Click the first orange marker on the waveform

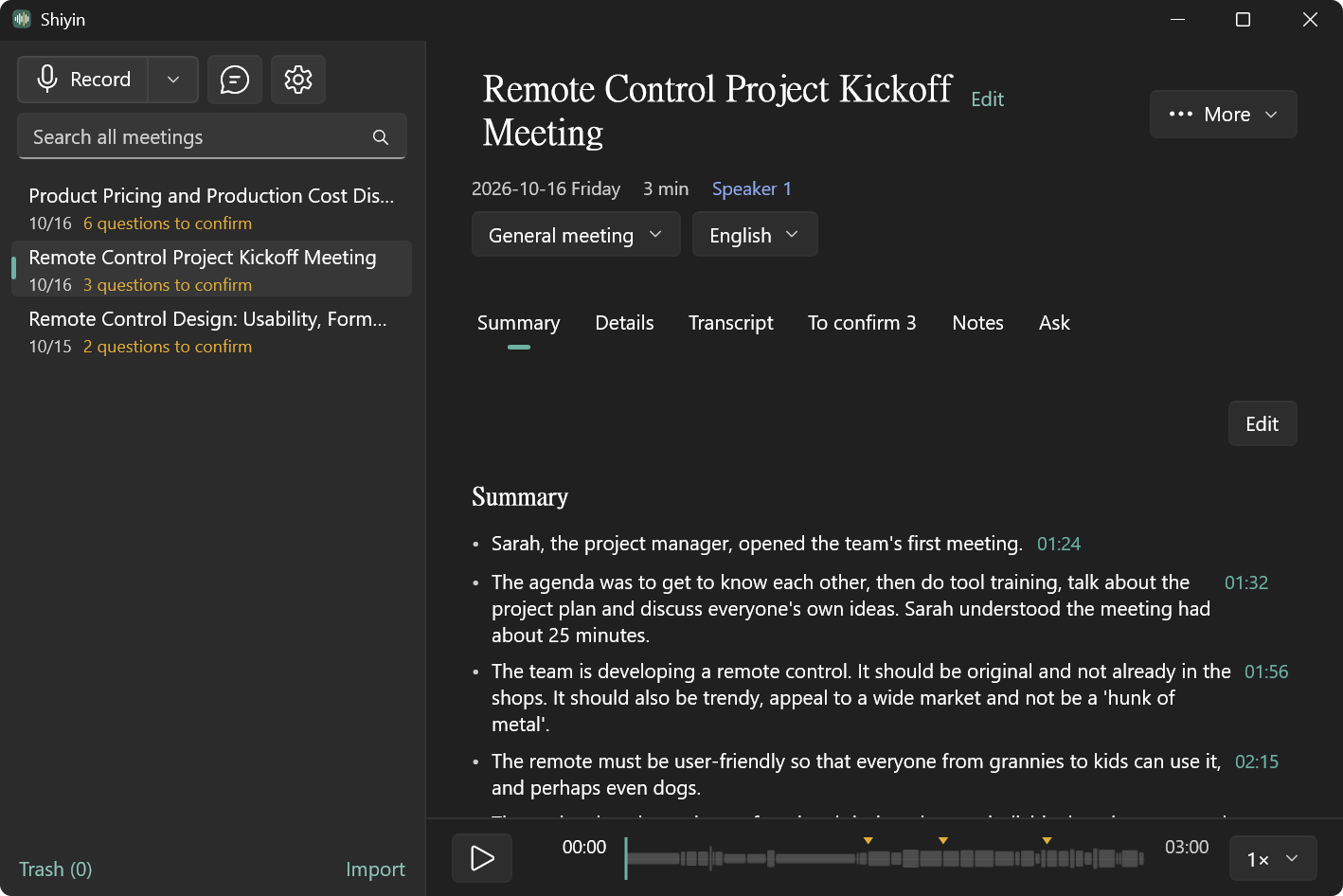click(x=868, y=841)
